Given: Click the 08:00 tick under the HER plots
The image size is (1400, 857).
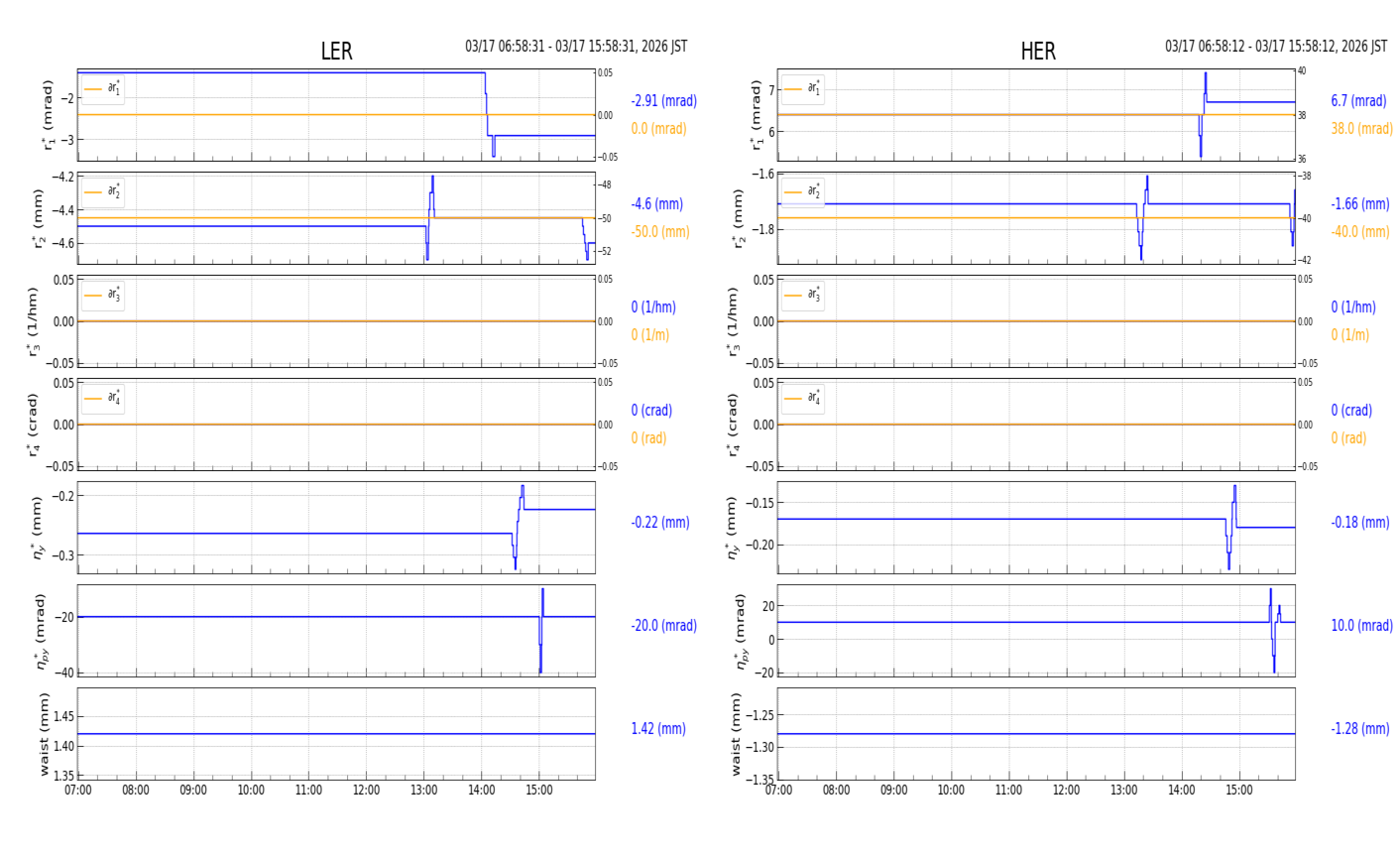Looking at the screenshot, I should pyautogui.click(x=836, y=791).
